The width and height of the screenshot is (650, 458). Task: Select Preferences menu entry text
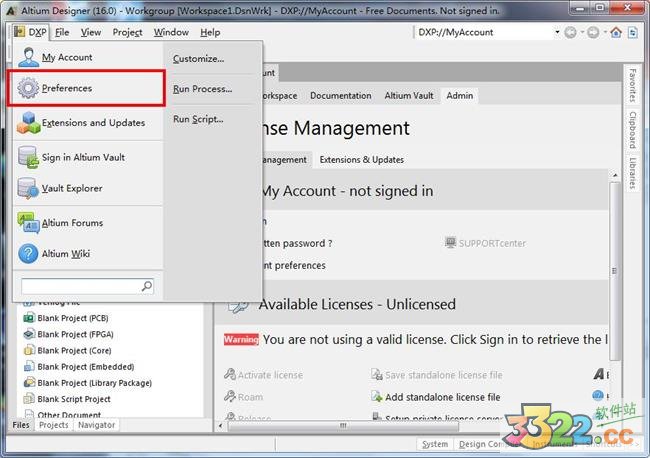click(67, 88)
